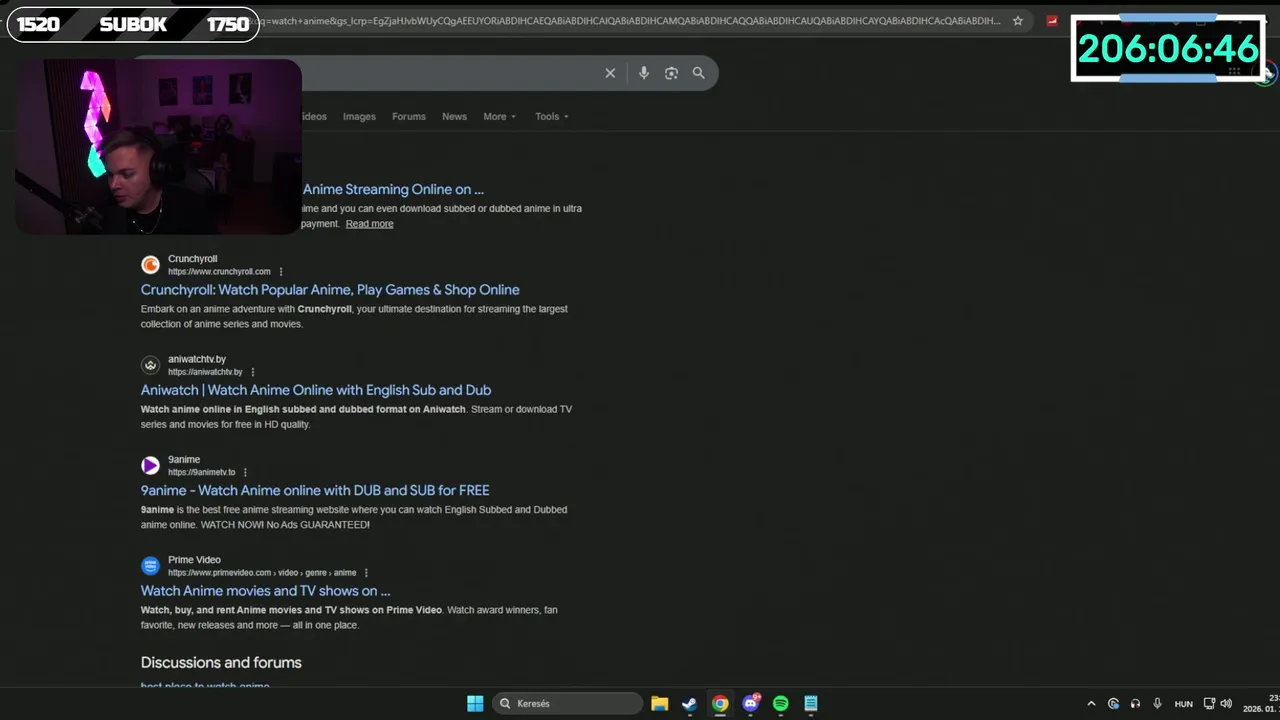Open the Crunchyroll: Watch Popular Anime result
The width and height of the screenshot is (1280, 720).
pyautogui.click(x=330, y=290)
